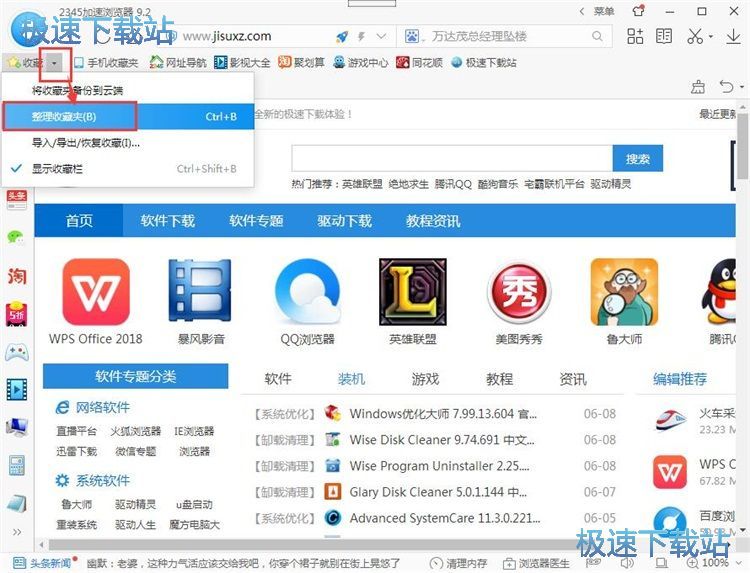Screen dimensions: 750x573
Task: Click the website search input field
Action: tap(452, 158)
